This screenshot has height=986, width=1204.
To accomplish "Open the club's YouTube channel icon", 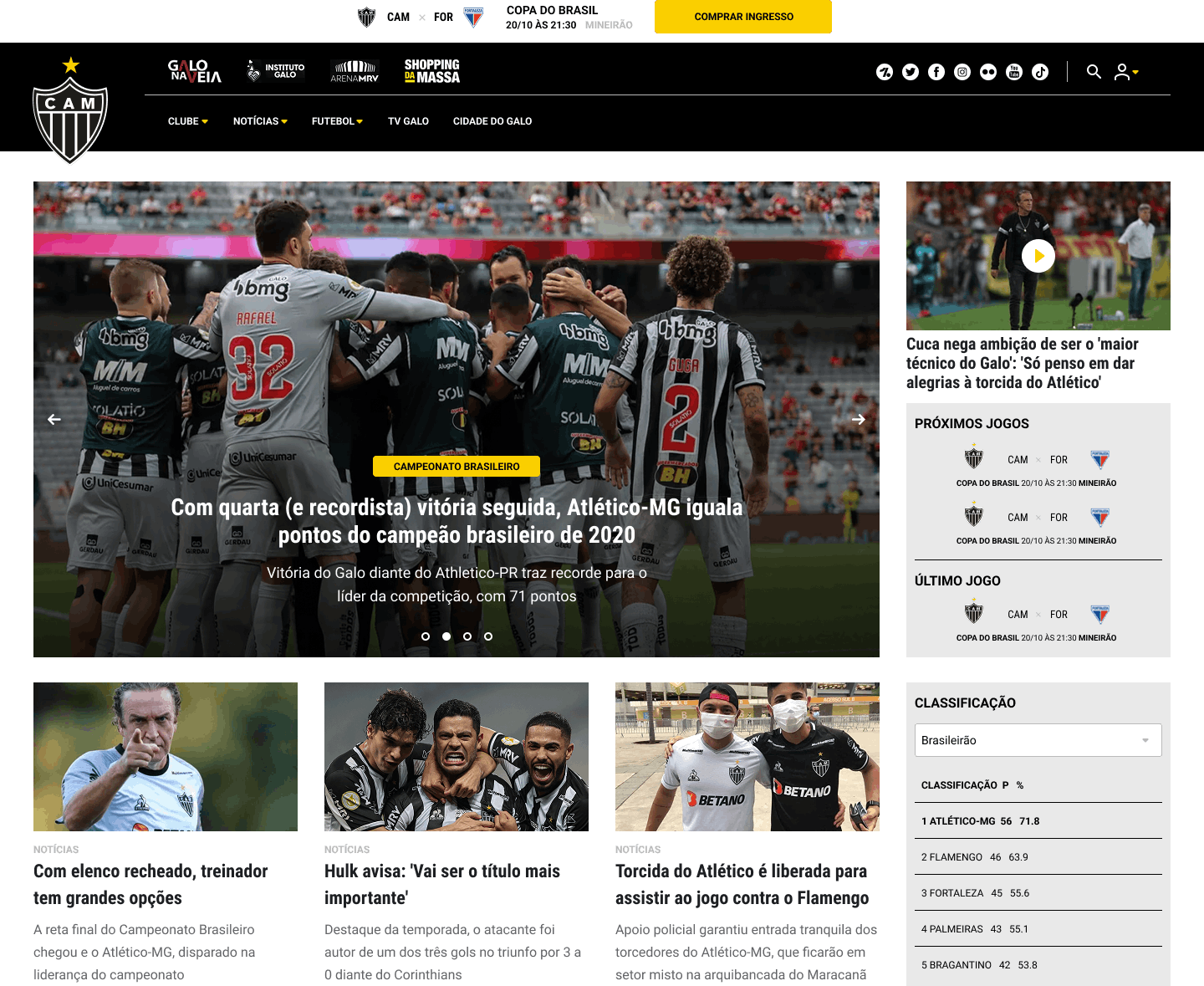I will [1013, 72].
